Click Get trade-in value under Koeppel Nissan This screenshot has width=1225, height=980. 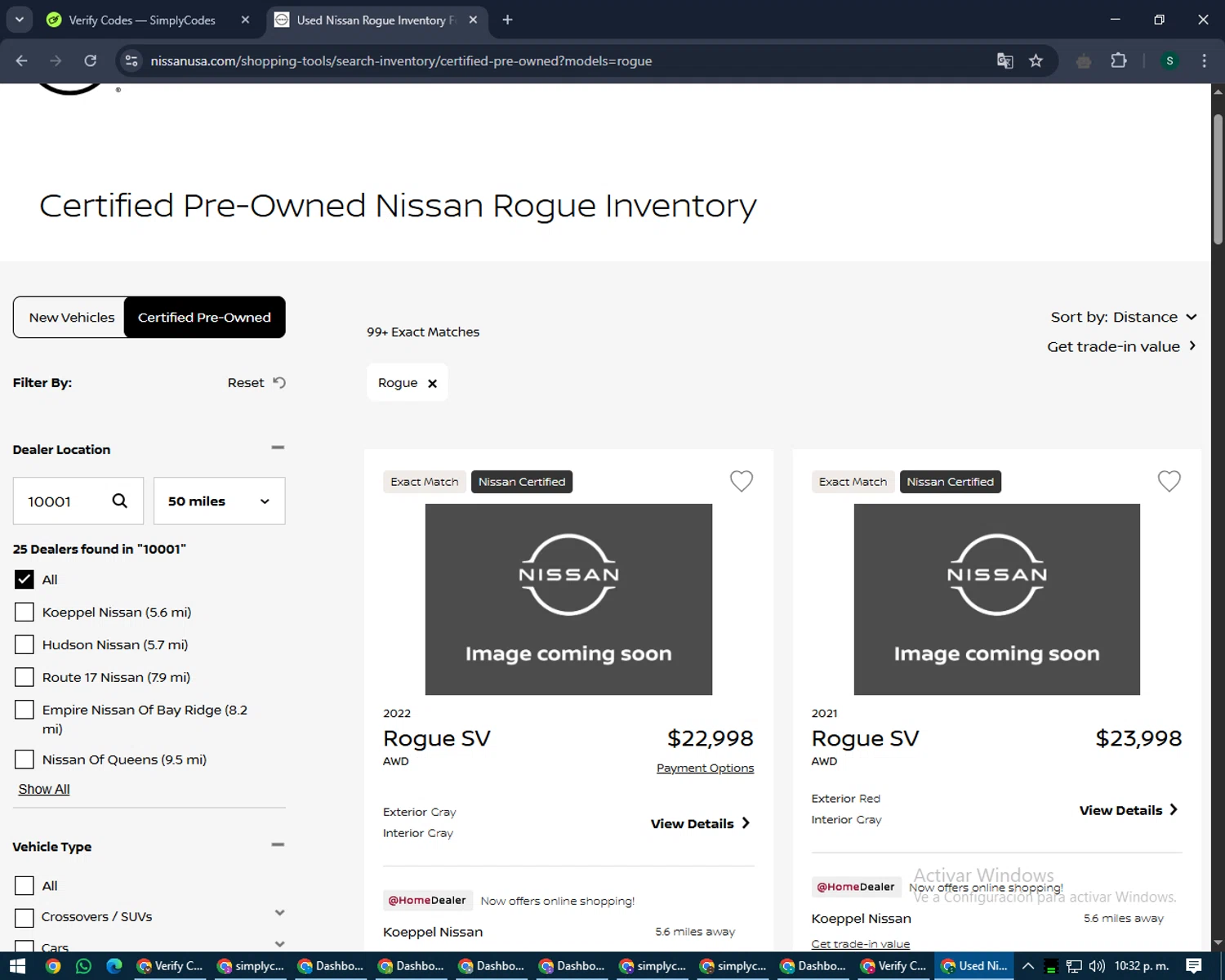[860, 943]
